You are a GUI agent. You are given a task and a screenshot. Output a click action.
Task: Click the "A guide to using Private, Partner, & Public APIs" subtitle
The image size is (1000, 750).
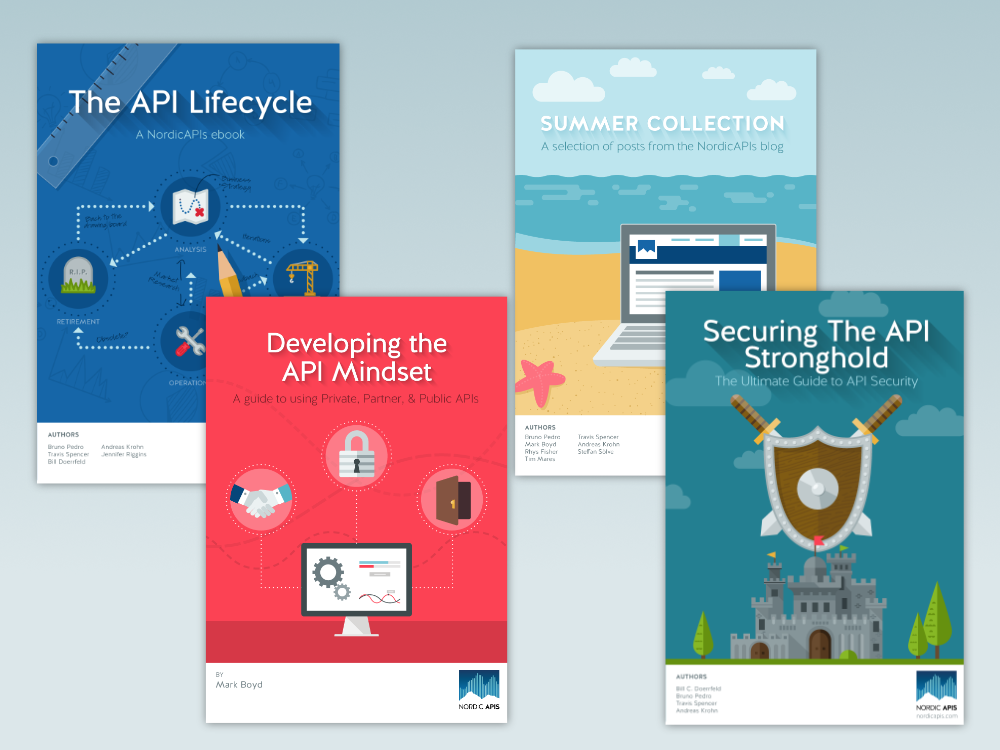pos(356,399)
